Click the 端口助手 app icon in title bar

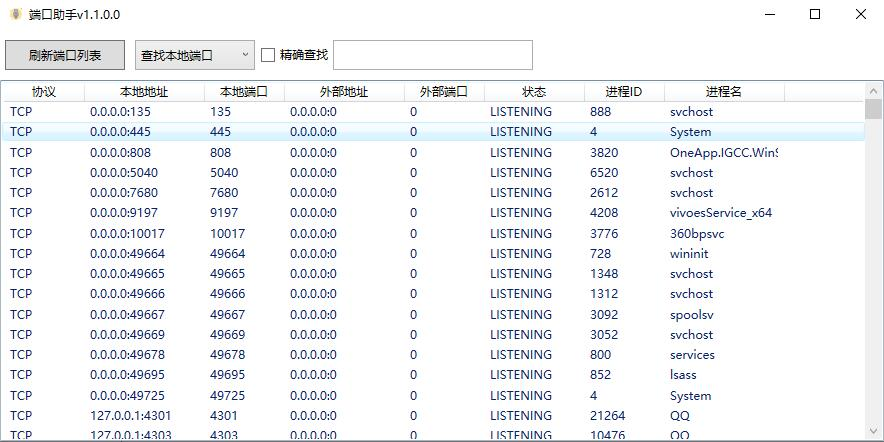(15, 15)
